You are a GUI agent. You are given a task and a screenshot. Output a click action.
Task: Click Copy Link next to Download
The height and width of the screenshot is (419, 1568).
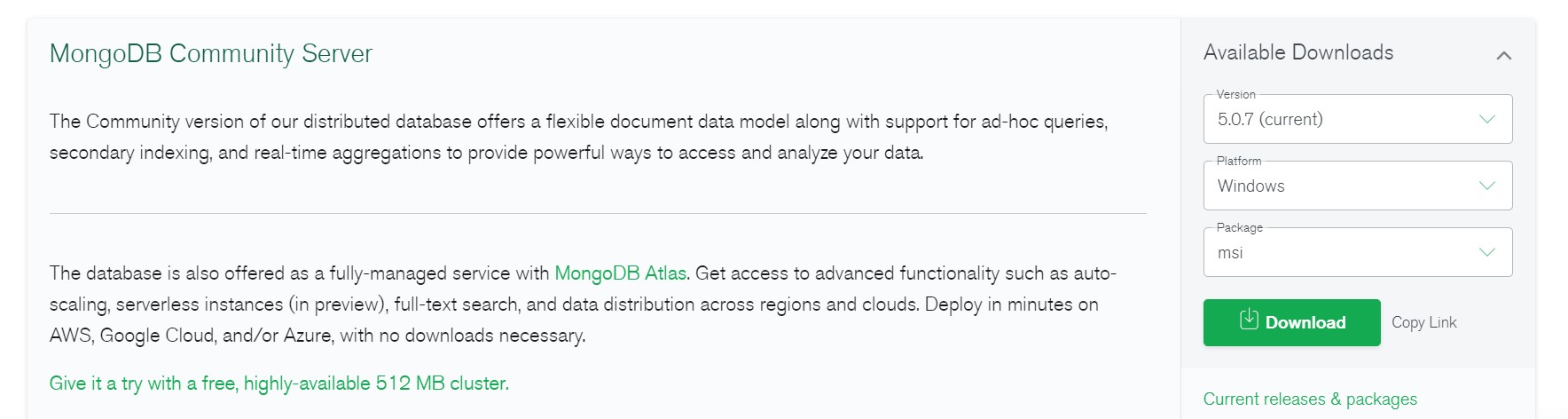(x=1424, y=322)
